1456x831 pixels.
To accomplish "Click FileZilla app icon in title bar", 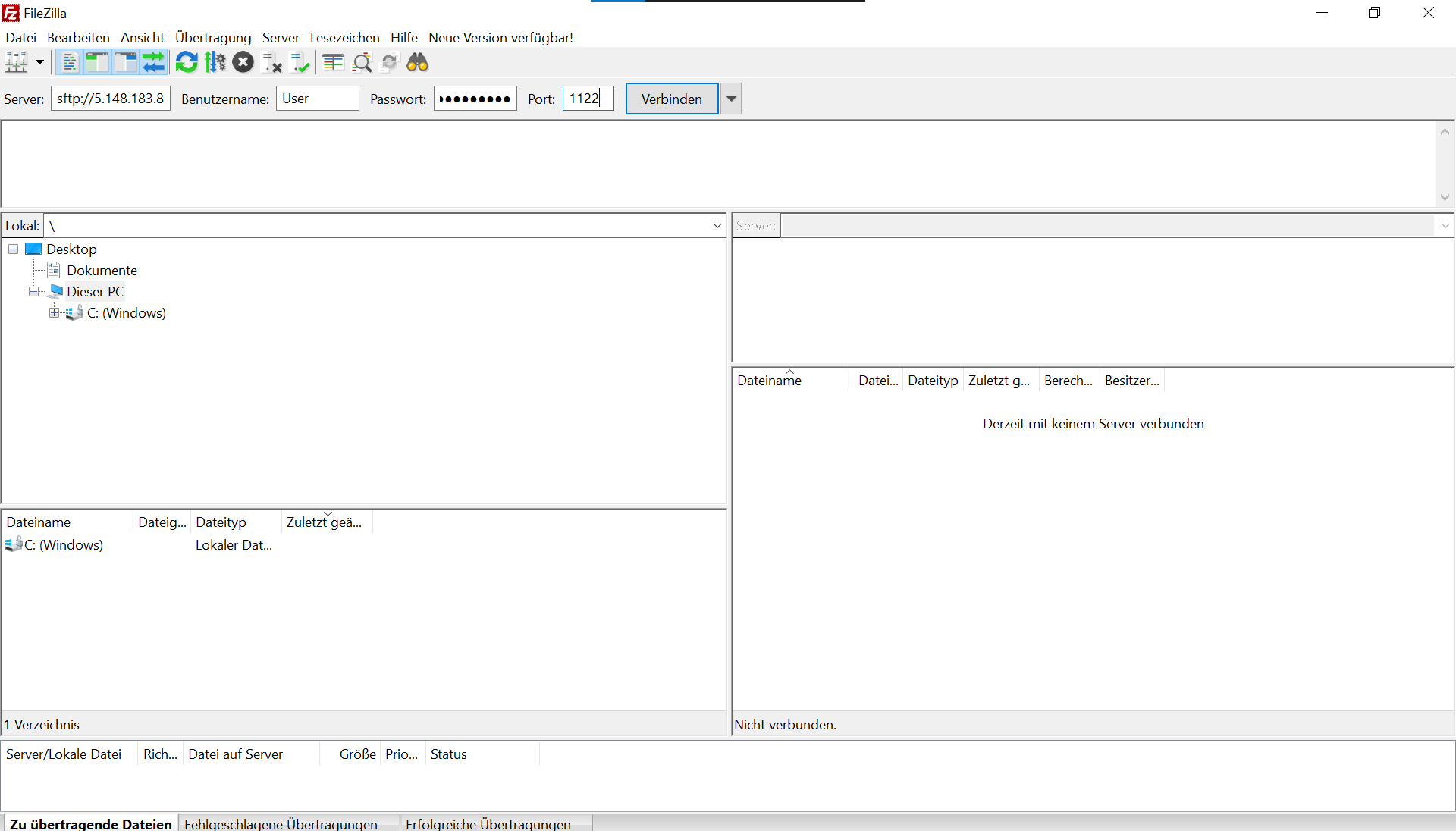I will point(11,13).
